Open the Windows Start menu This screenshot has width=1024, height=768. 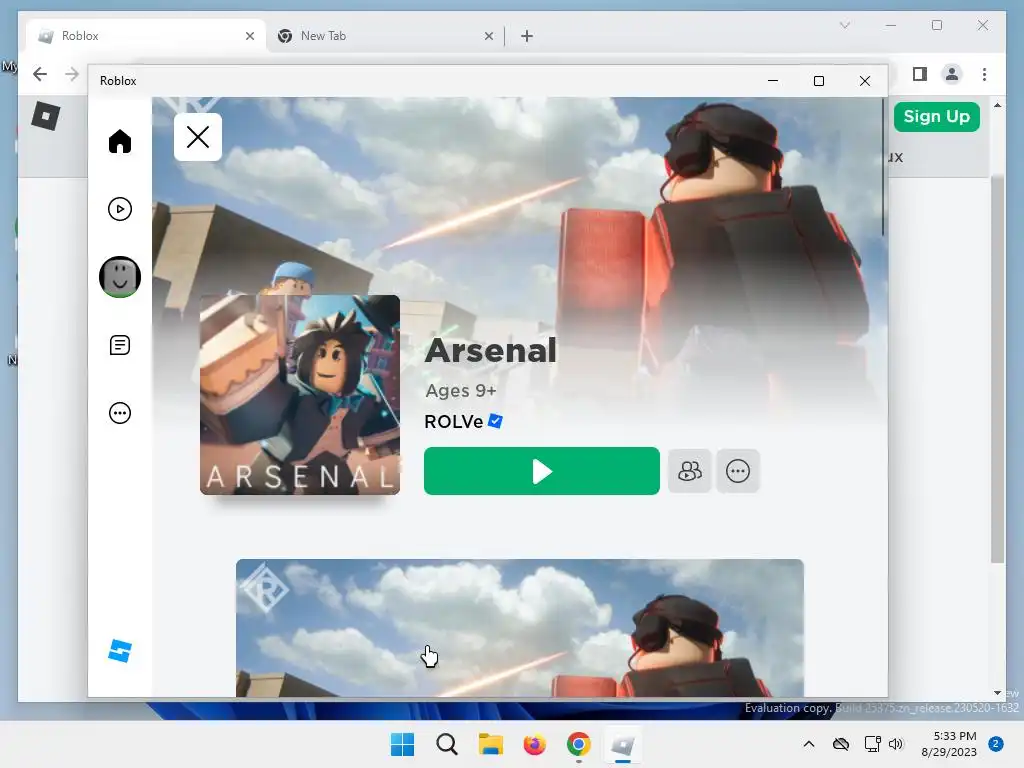[x=402, y=744]
